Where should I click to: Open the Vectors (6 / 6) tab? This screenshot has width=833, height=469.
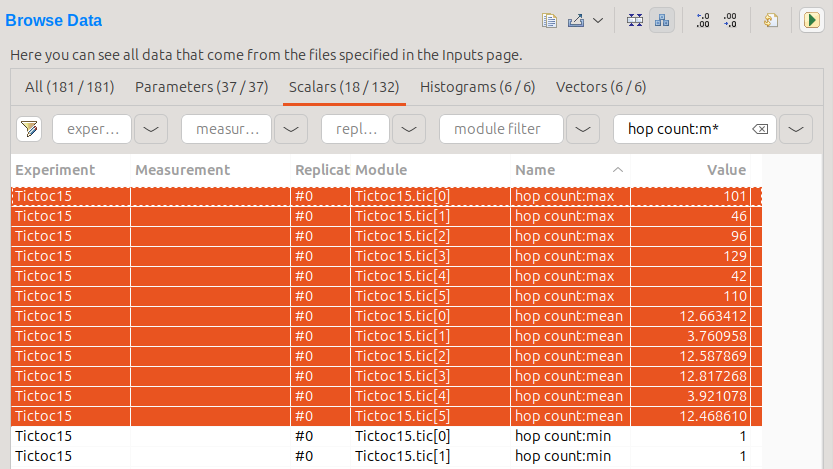pyautogui.click(x=601, y=87)
